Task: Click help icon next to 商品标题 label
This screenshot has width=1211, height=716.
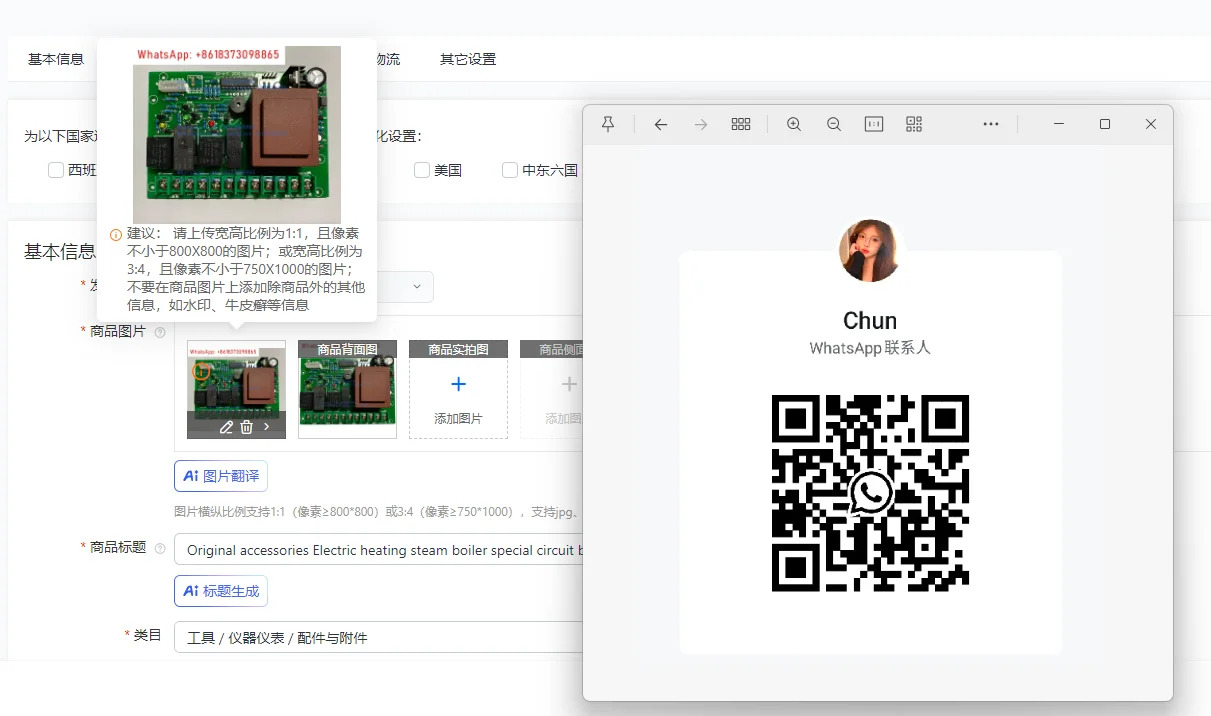Action: [160, 548]
